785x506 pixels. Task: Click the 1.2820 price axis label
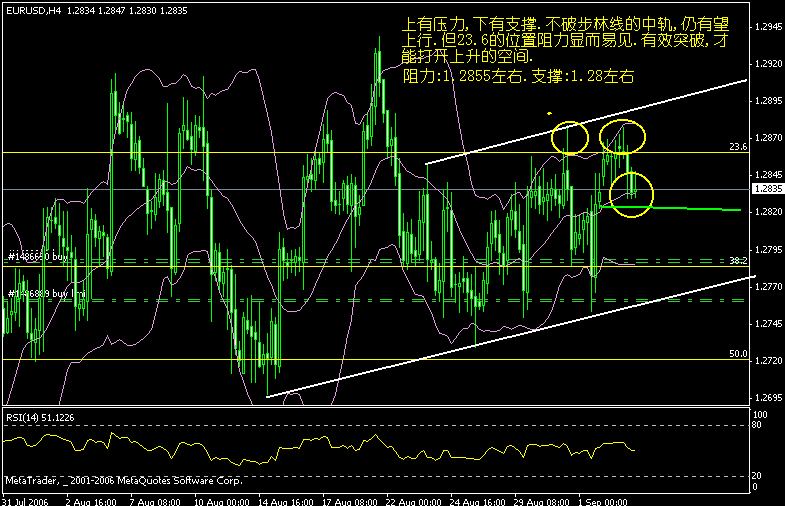(x=768, y=212)
